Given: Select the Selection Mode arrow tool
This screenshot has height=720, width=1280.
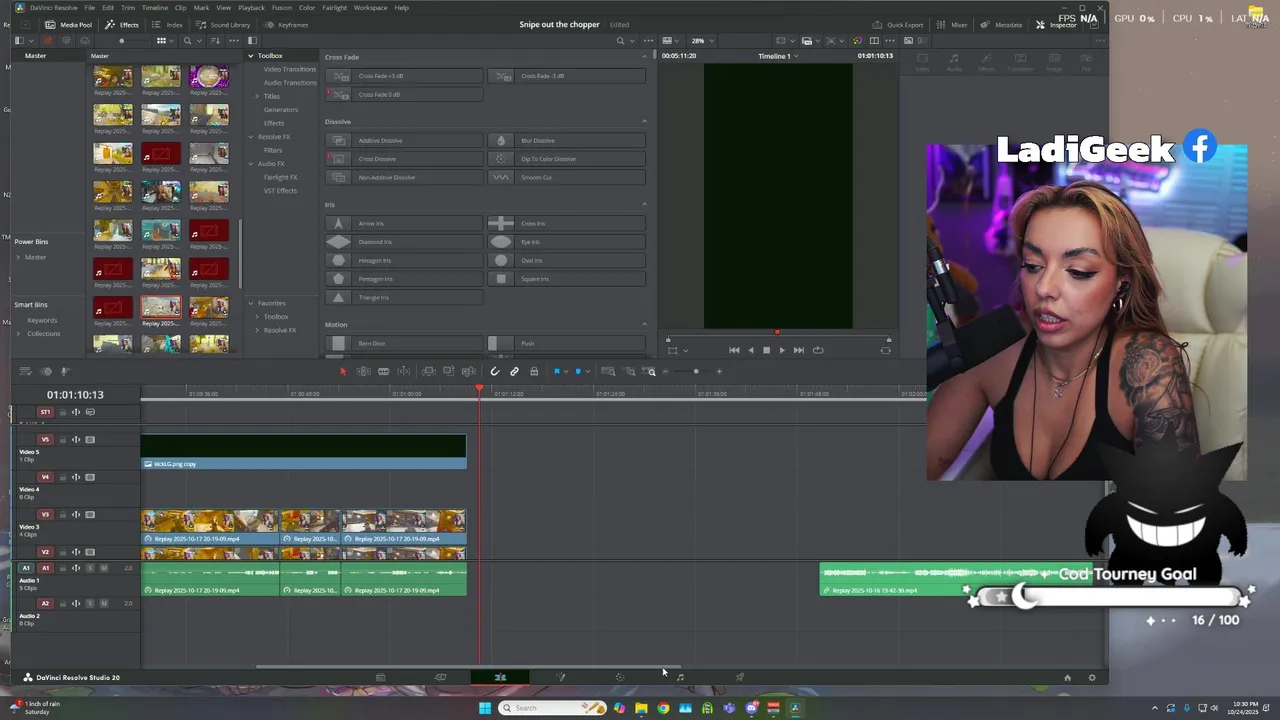Looking at the screenshot, I should (x=342, y=371).
